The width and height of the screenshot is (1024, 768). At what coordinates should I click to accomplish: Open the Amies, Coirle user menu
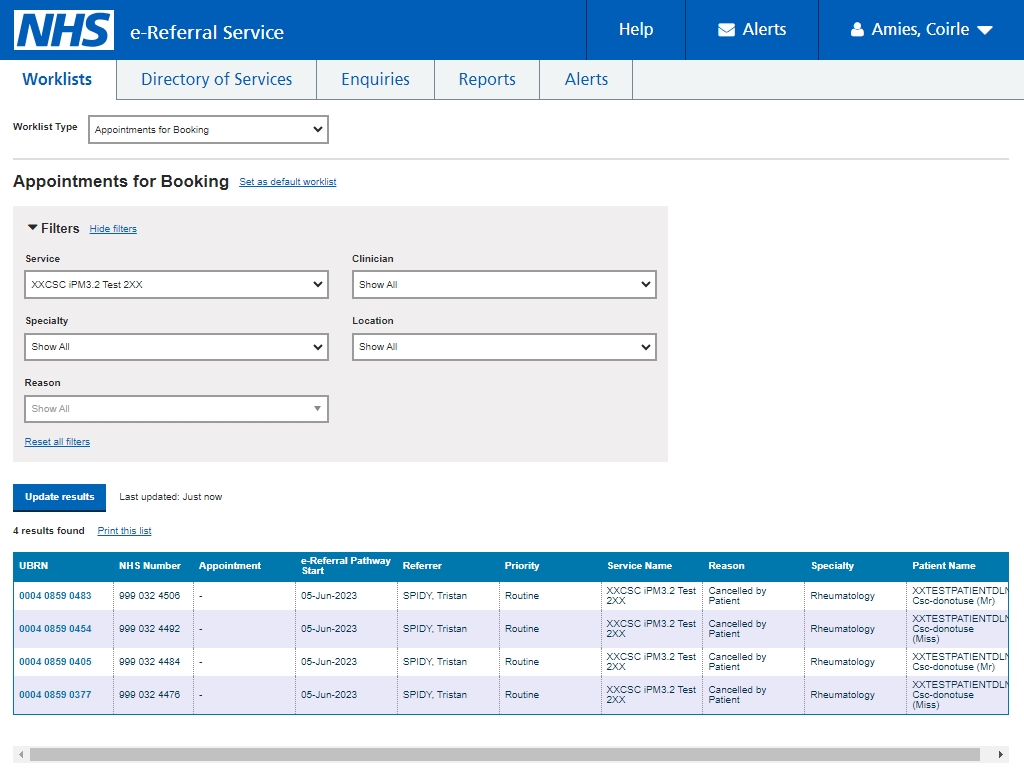point(921,29)
